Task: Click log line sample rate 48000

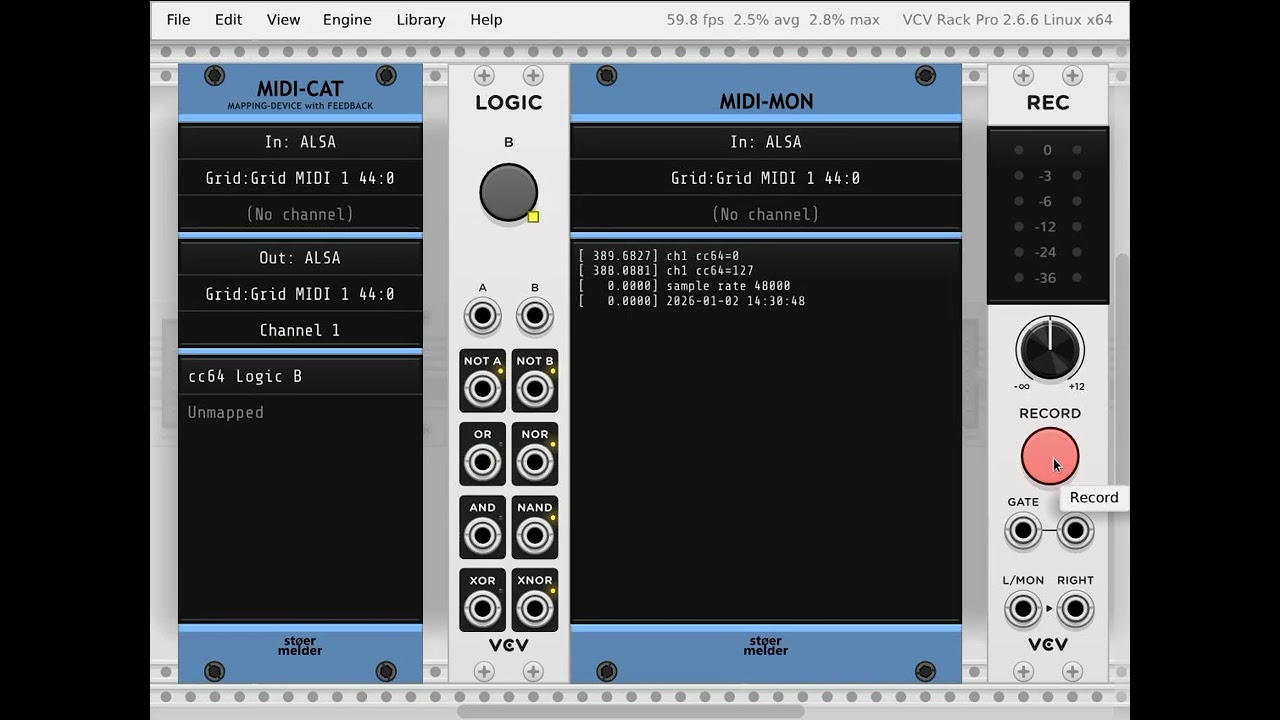Action: click(684, 286)
